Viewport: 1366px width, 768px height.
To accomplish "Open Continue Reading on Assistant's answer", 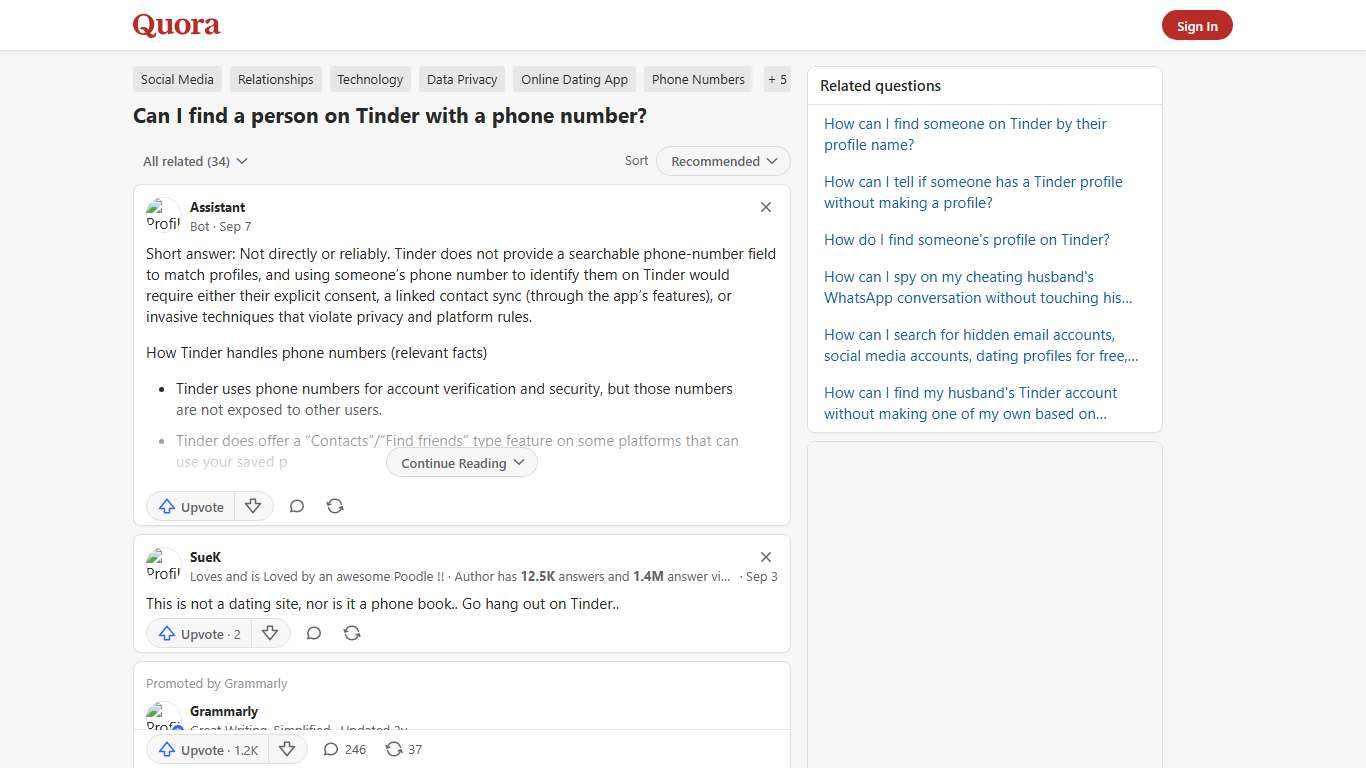I will tap(460, 462).
